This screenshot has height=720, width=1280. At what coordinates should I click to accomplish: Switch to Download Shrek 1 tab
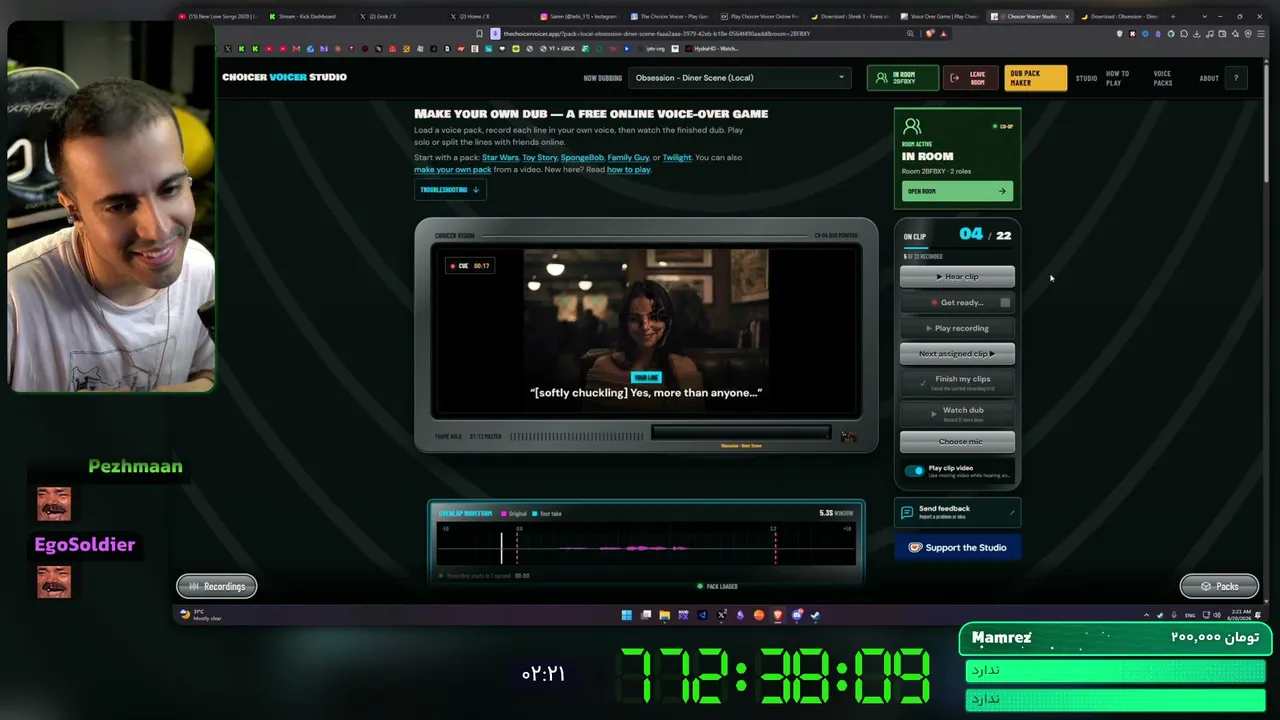[850, 16]
